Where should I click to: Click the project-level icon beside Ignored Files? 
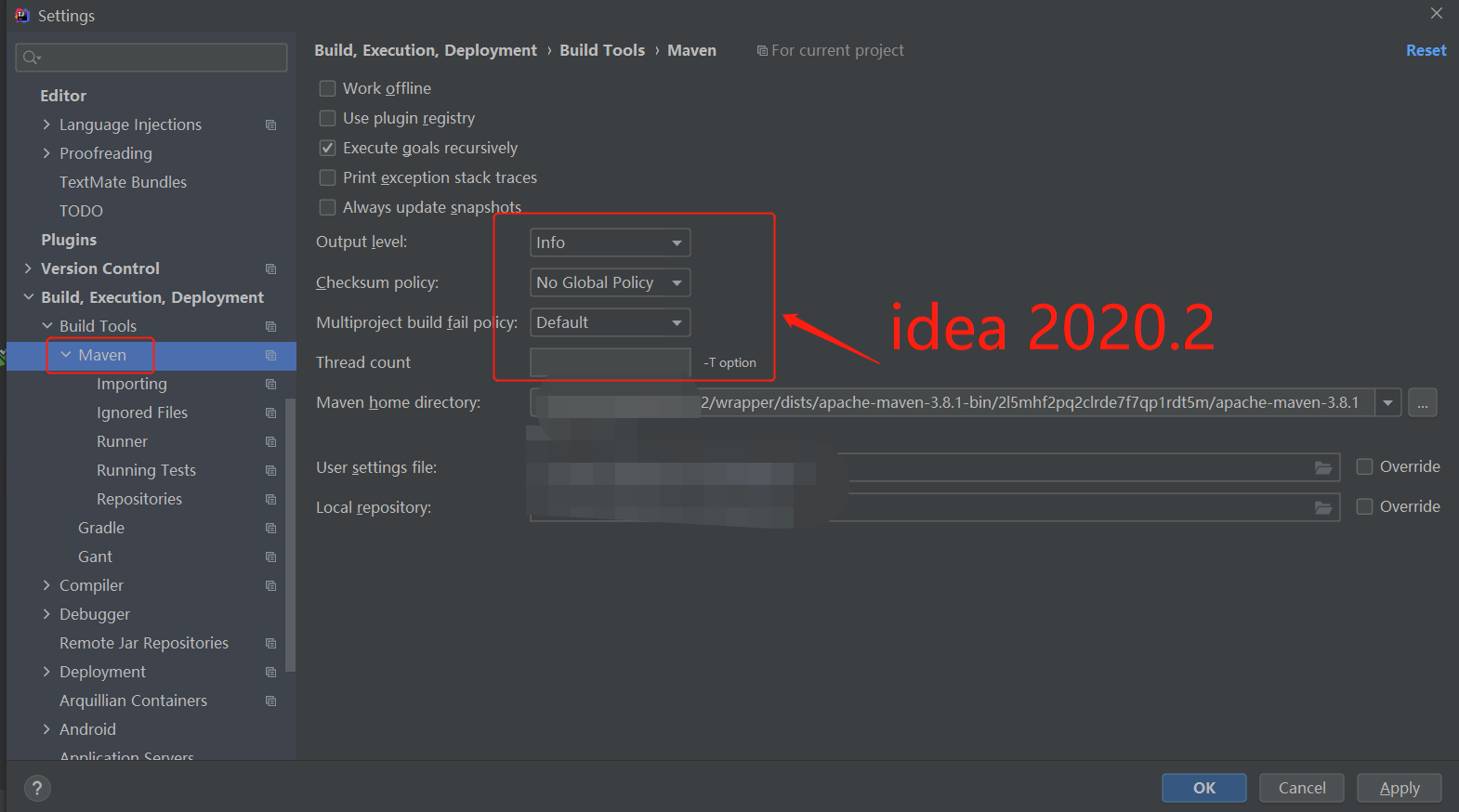point(271,413)
